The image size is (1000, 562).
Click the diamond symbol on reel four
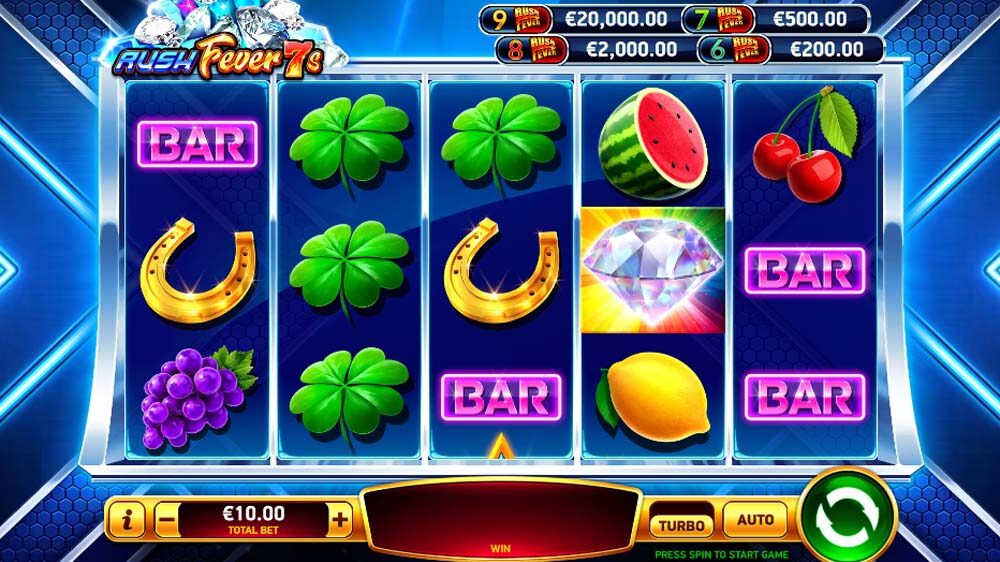click(653, 270)
